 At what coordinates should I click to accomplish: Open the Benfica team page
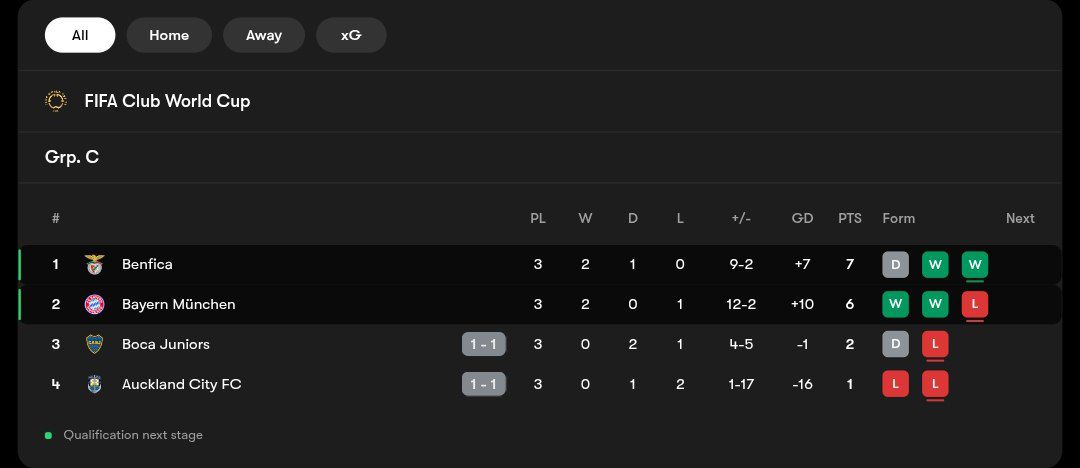coord(147,265)
